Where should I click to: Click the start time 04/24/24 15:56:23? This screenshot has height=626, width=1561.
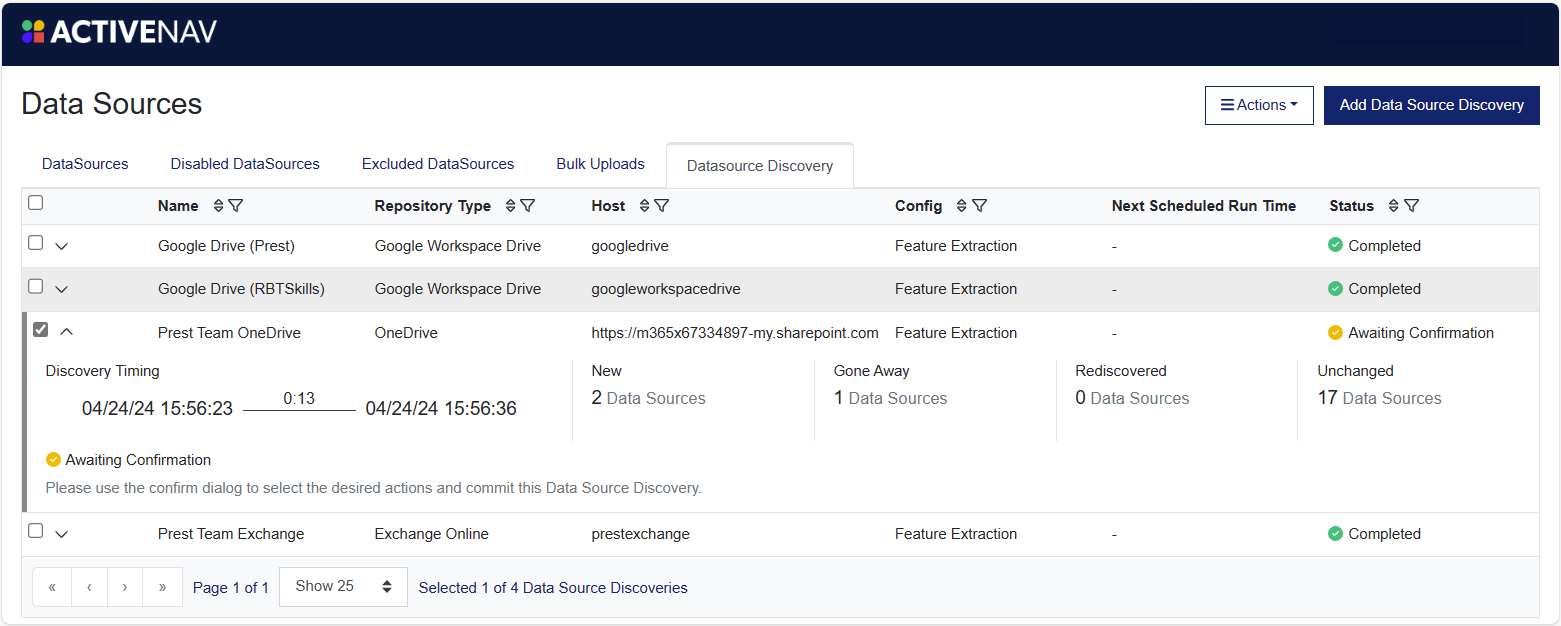(157, 408)
